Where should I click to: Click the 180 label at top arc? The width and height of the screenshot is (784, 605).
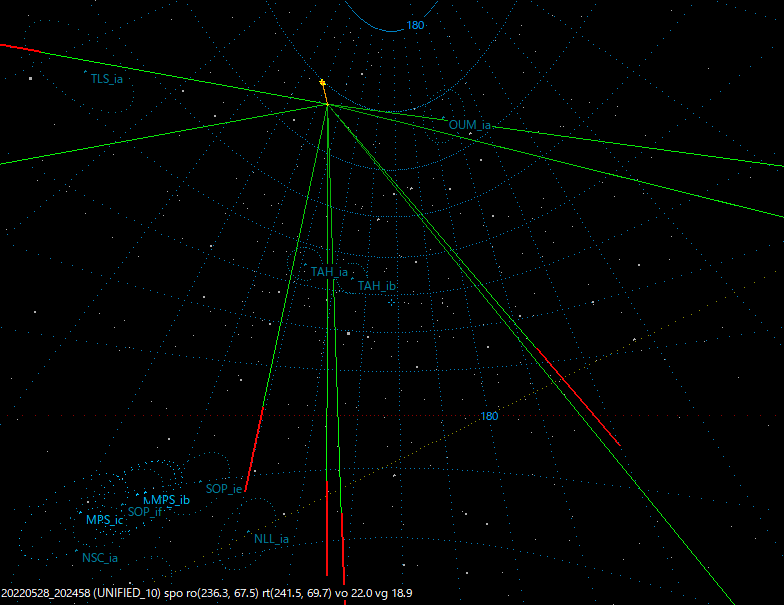[x=415, y=25]
